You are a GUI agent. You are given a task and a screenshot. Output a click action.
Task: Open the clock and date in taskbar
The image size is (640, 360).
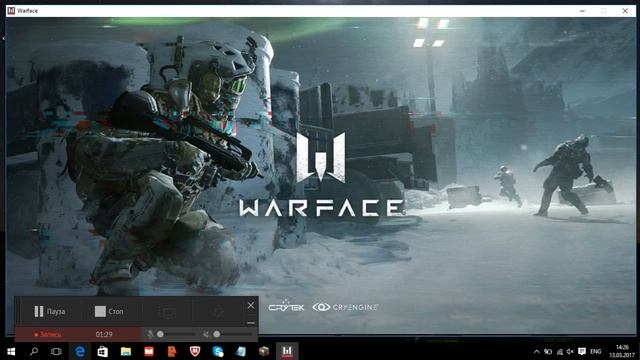pyautogui.click(x=622, y=351)
